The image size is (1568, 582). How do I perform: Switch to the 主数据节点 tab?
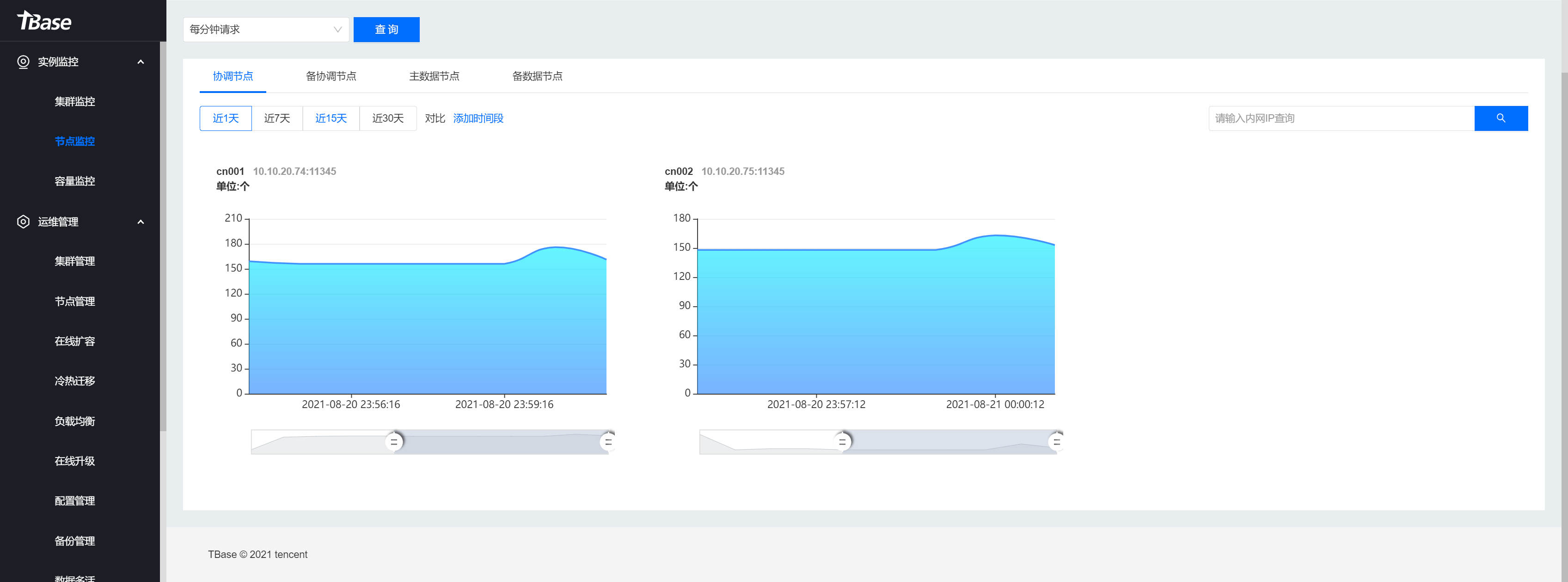tap(435, 76)
